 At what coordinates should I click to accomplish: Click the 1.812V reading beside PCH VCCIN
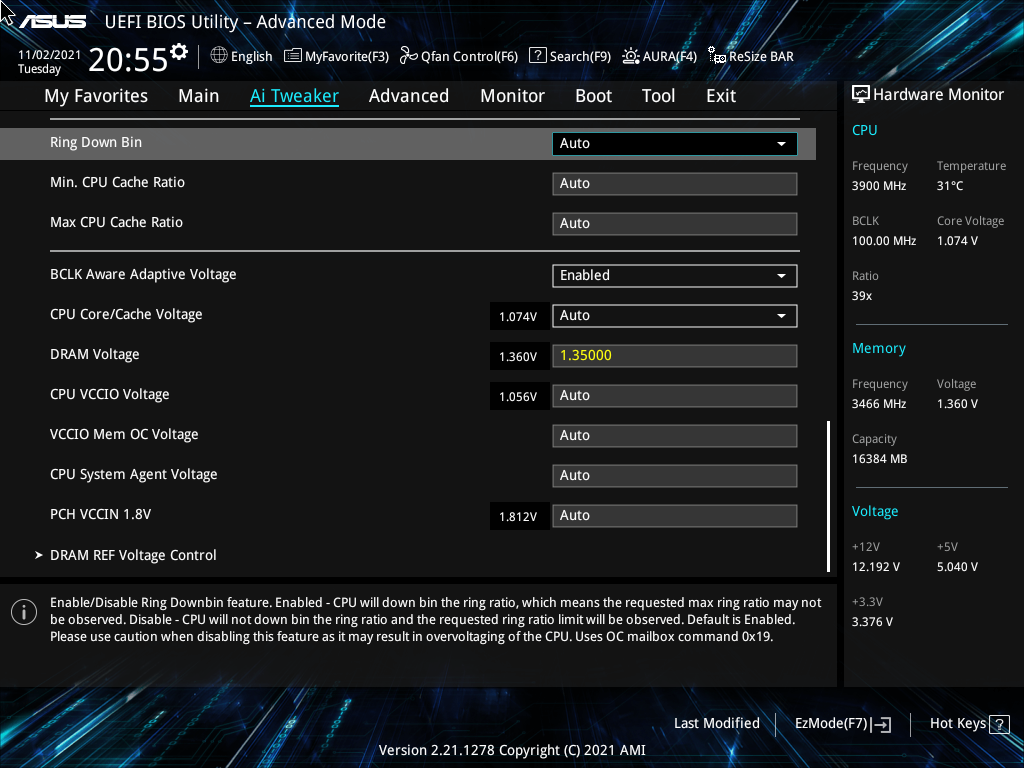[x=518, y=517]
